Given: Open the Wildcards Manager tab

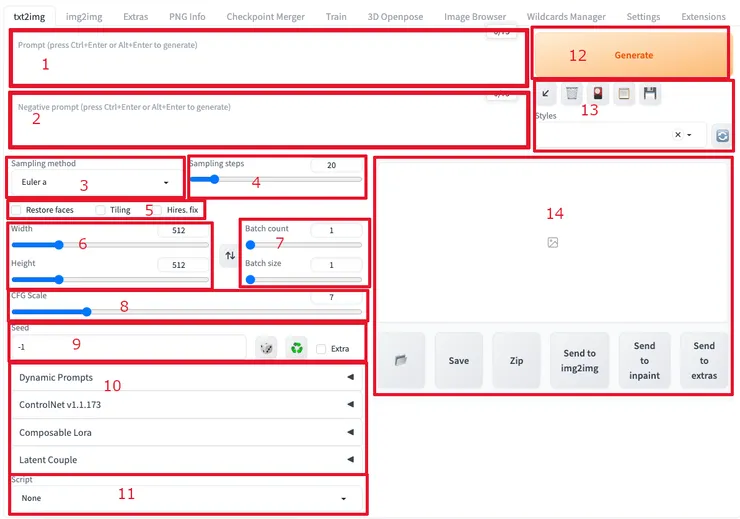Looking at the screenshot, I should tap(566, 17).
